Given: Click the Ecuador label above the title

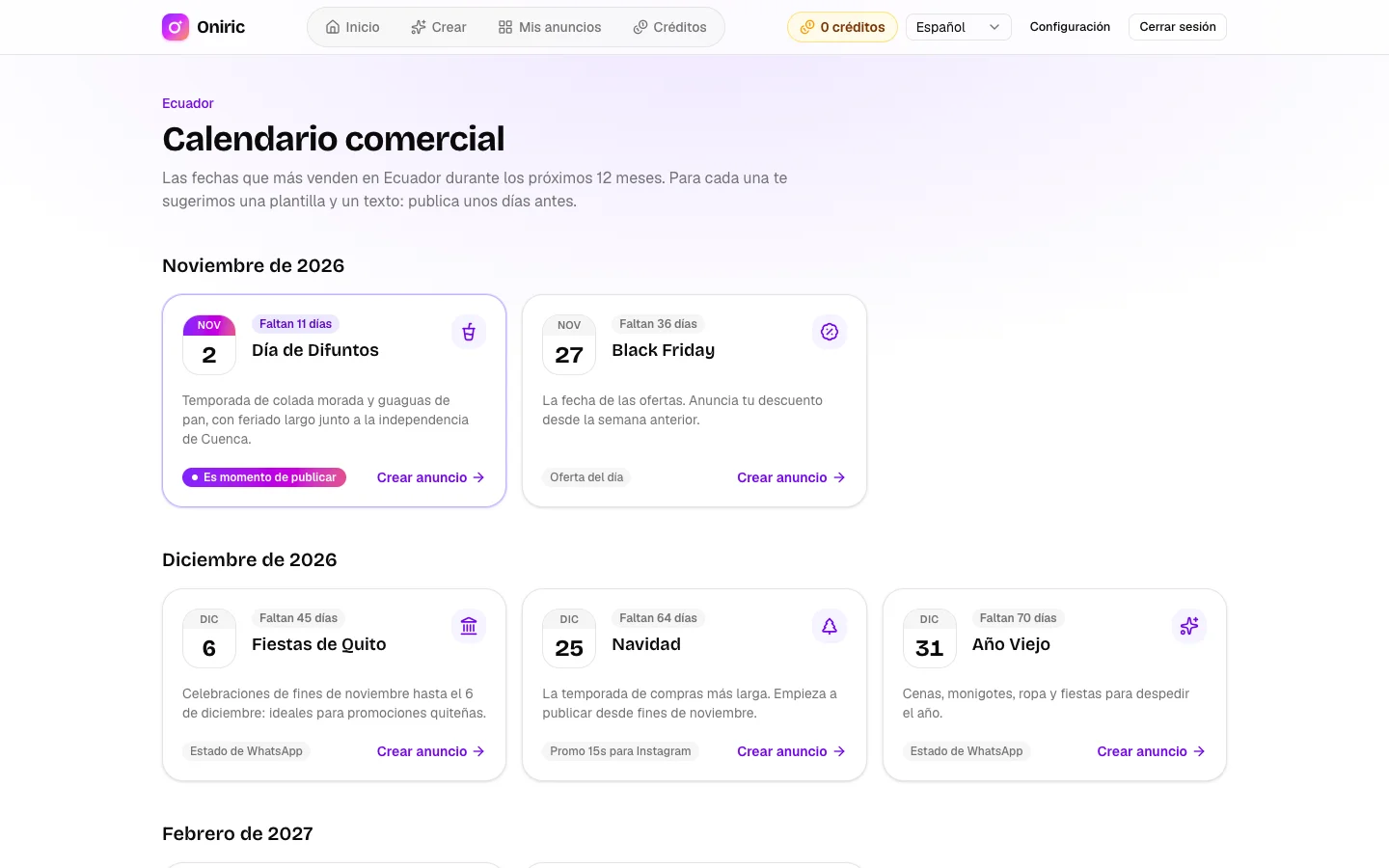Looking at the screenshot, I should point(188,103).
